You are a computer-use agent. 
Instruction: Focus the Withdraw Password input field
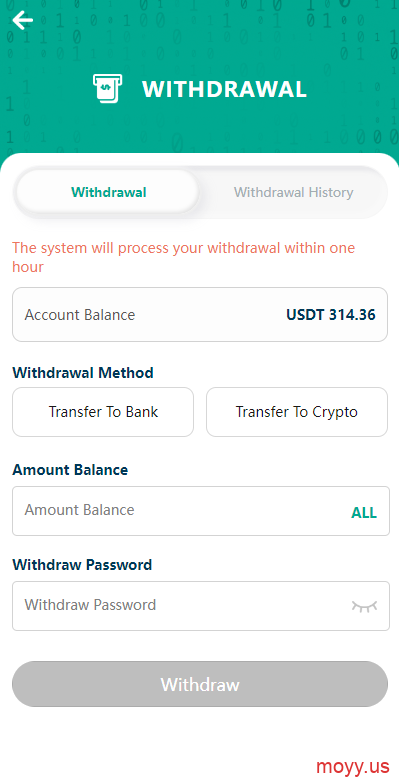tap(201, 606)
